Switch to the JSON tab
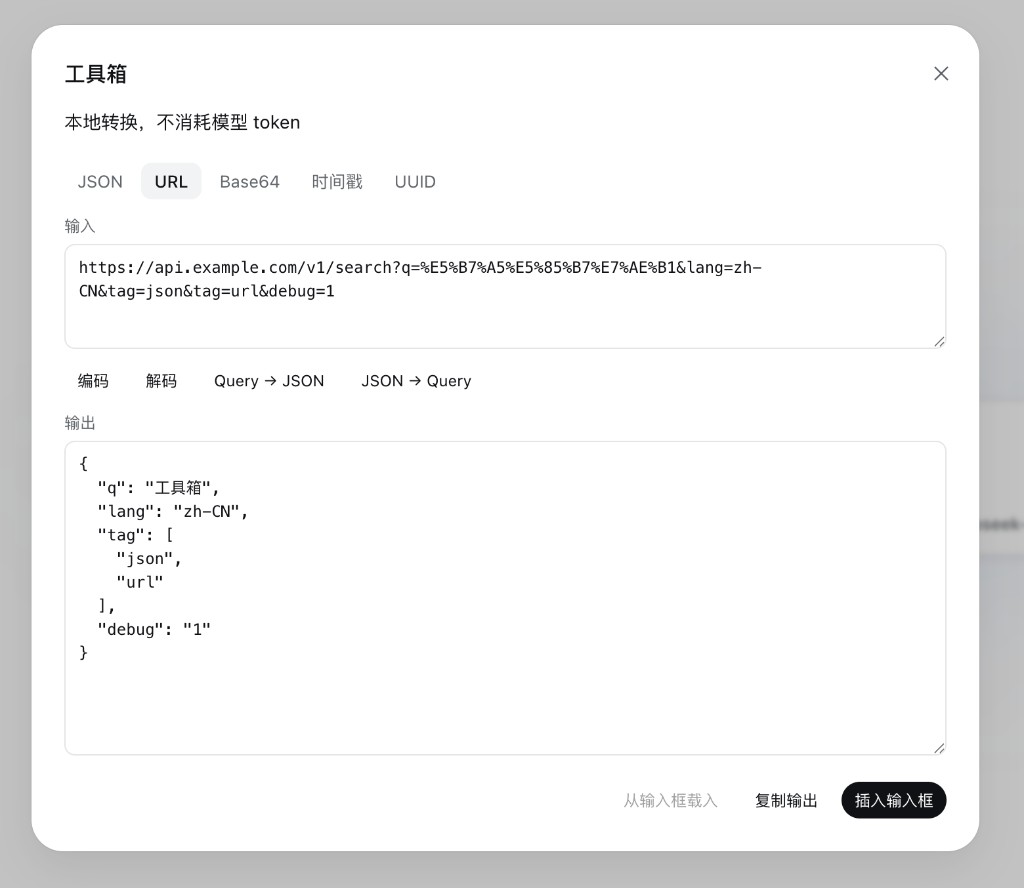 100,182
